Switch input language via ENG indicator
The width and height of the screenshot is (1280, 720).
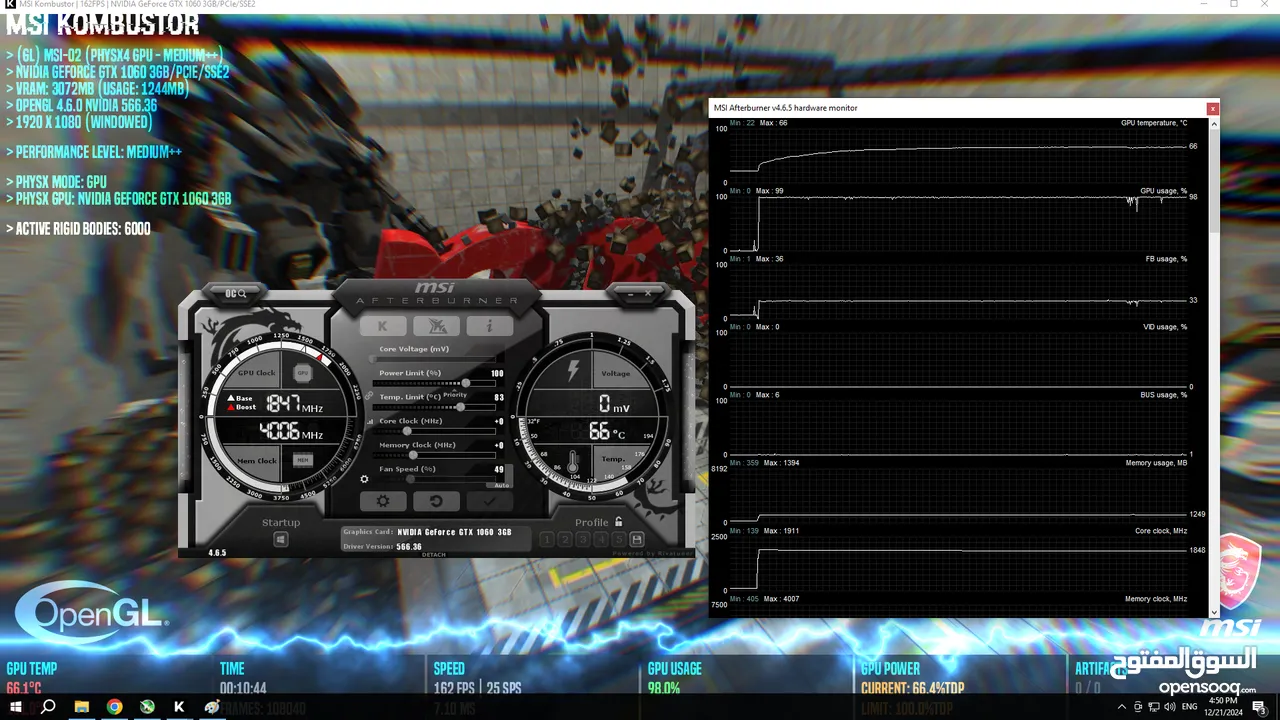click(x=1188, y=707)
